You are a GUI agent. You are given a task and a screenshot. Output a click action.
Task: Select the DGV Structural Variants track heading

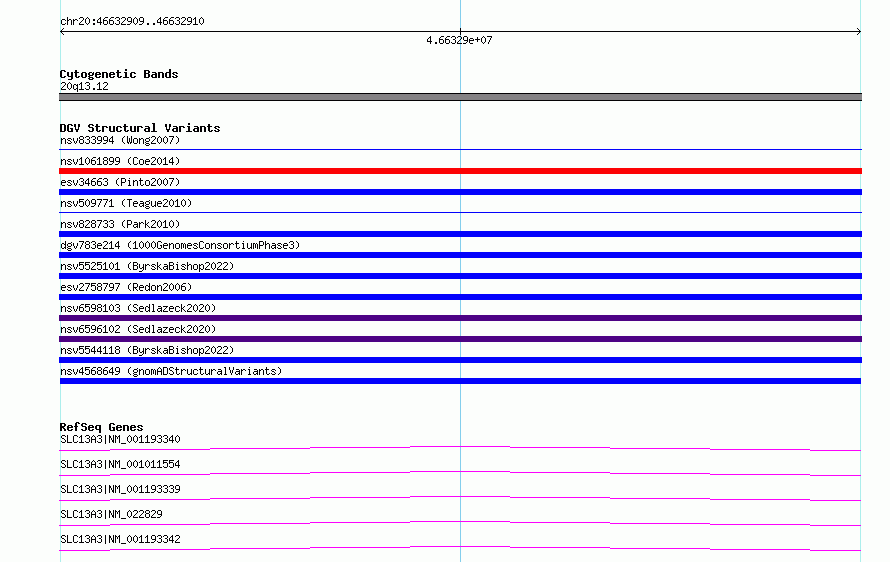[140, 128]
